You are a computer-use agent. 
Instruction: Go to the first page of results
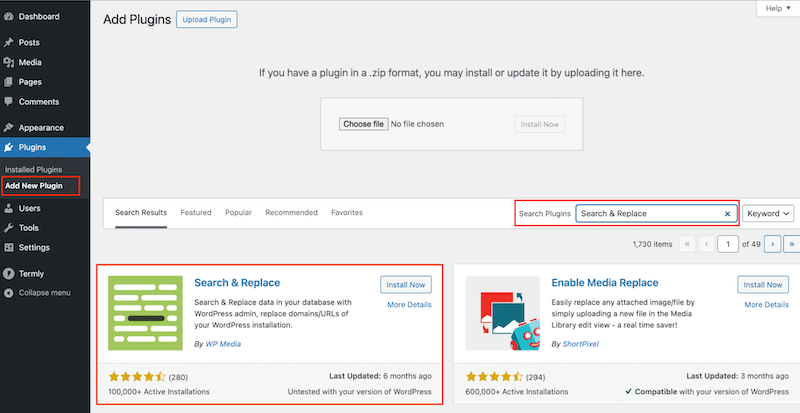687,244
